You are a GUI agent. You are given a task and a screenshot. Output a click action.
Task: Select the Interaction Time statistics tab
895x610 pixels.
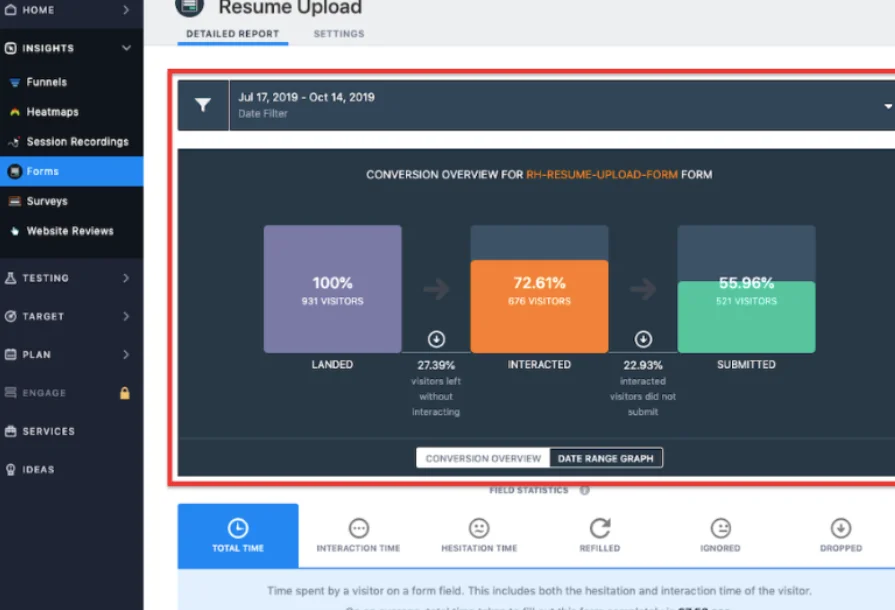click(358, 535)
